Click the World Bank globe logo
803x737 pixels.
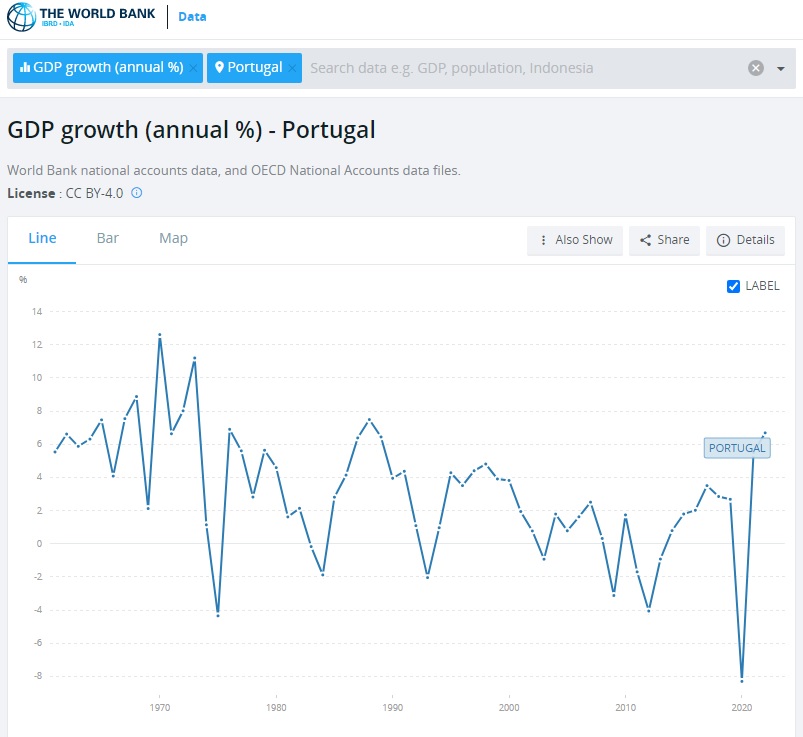tap(20, 17)
